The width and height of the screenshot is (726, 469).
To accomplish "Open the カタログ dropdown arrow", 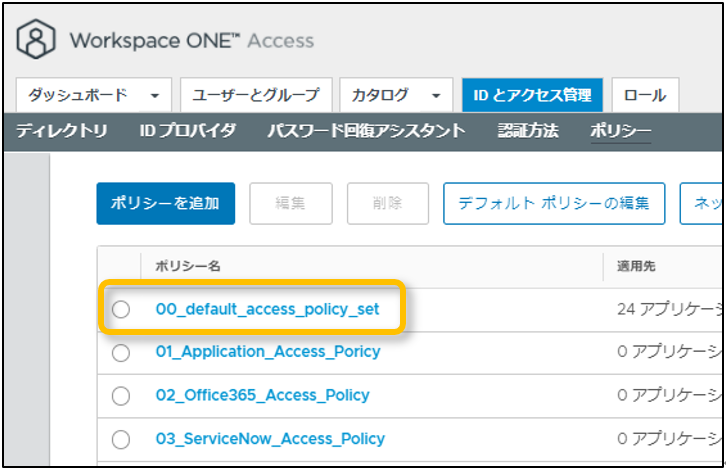I will click(436, 96).
